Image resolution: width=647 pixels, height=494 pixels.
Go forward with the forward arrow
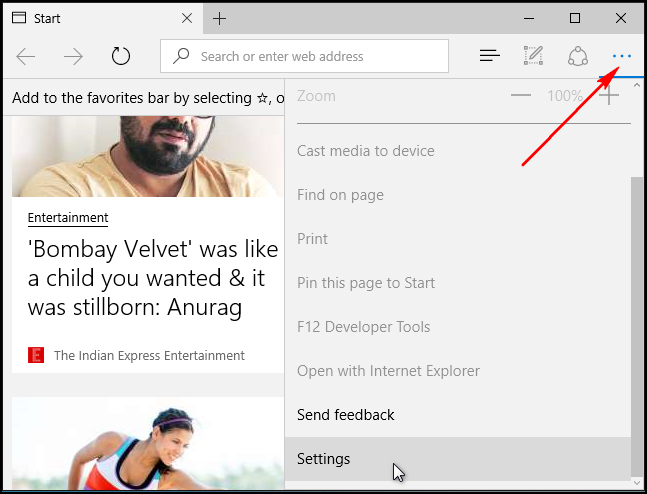73,57
